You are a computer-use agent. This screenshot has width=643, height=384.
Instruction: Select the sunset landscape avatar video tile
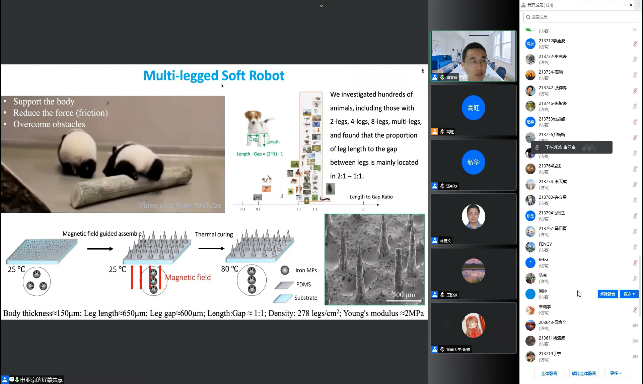[473, 273]
